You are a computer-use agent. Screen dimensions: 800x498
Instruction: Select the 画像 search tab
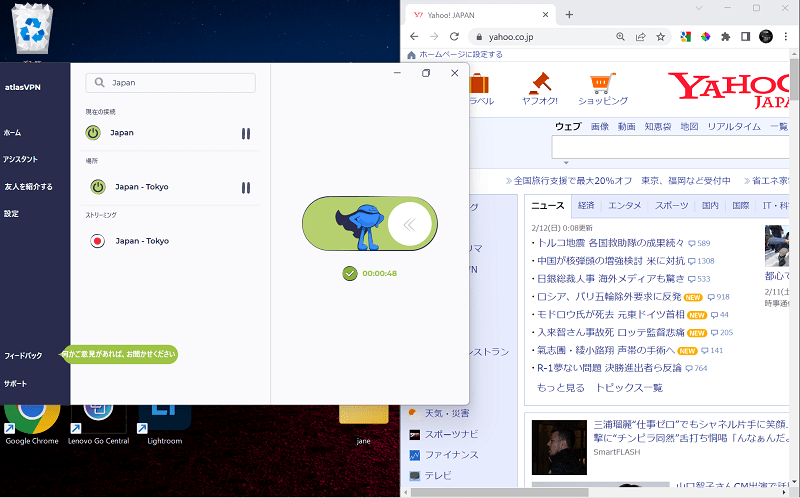tap(599, 127)
